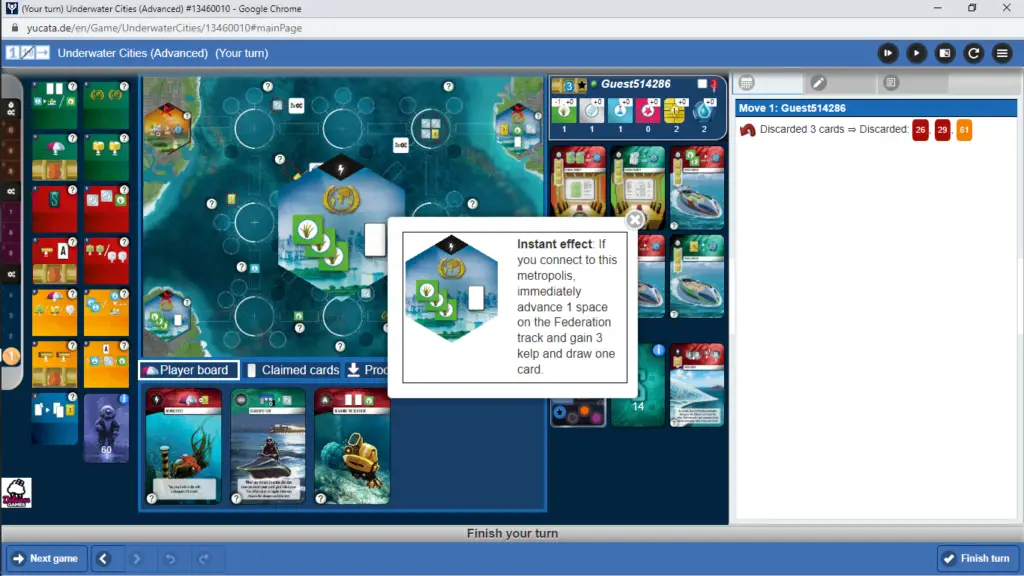Image resolution: width=1024 pixels, height=576 pixels.
Task: Select the jet ski rider hand card
Action: tap(268, 446)
